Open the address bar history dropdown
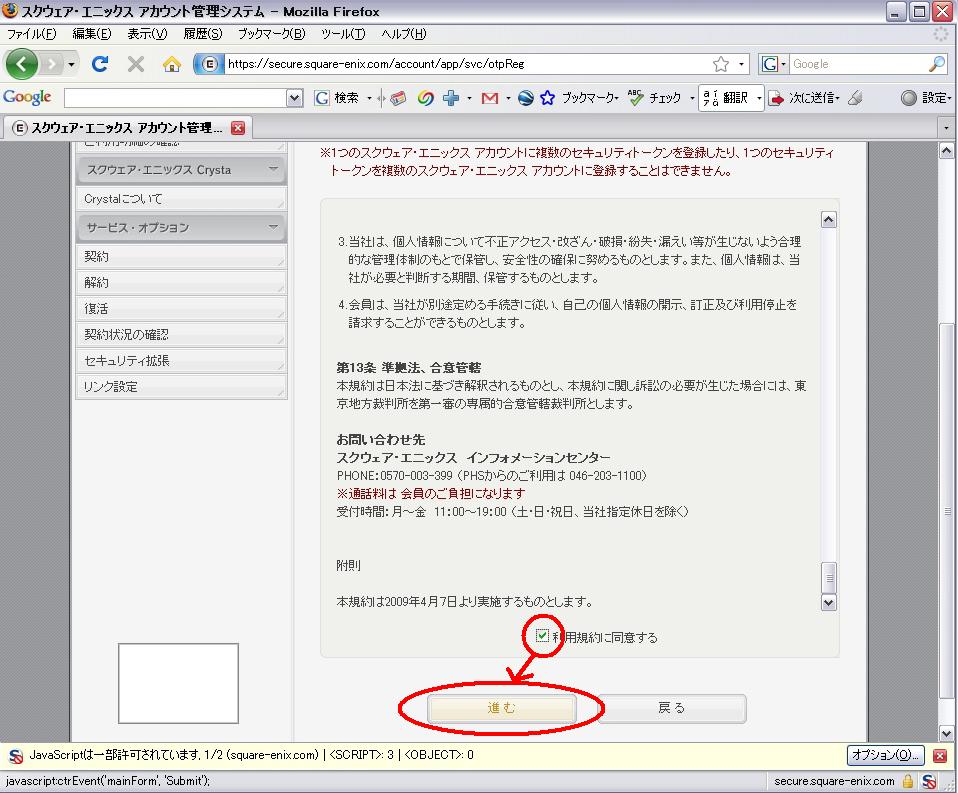 coord(741,64)
